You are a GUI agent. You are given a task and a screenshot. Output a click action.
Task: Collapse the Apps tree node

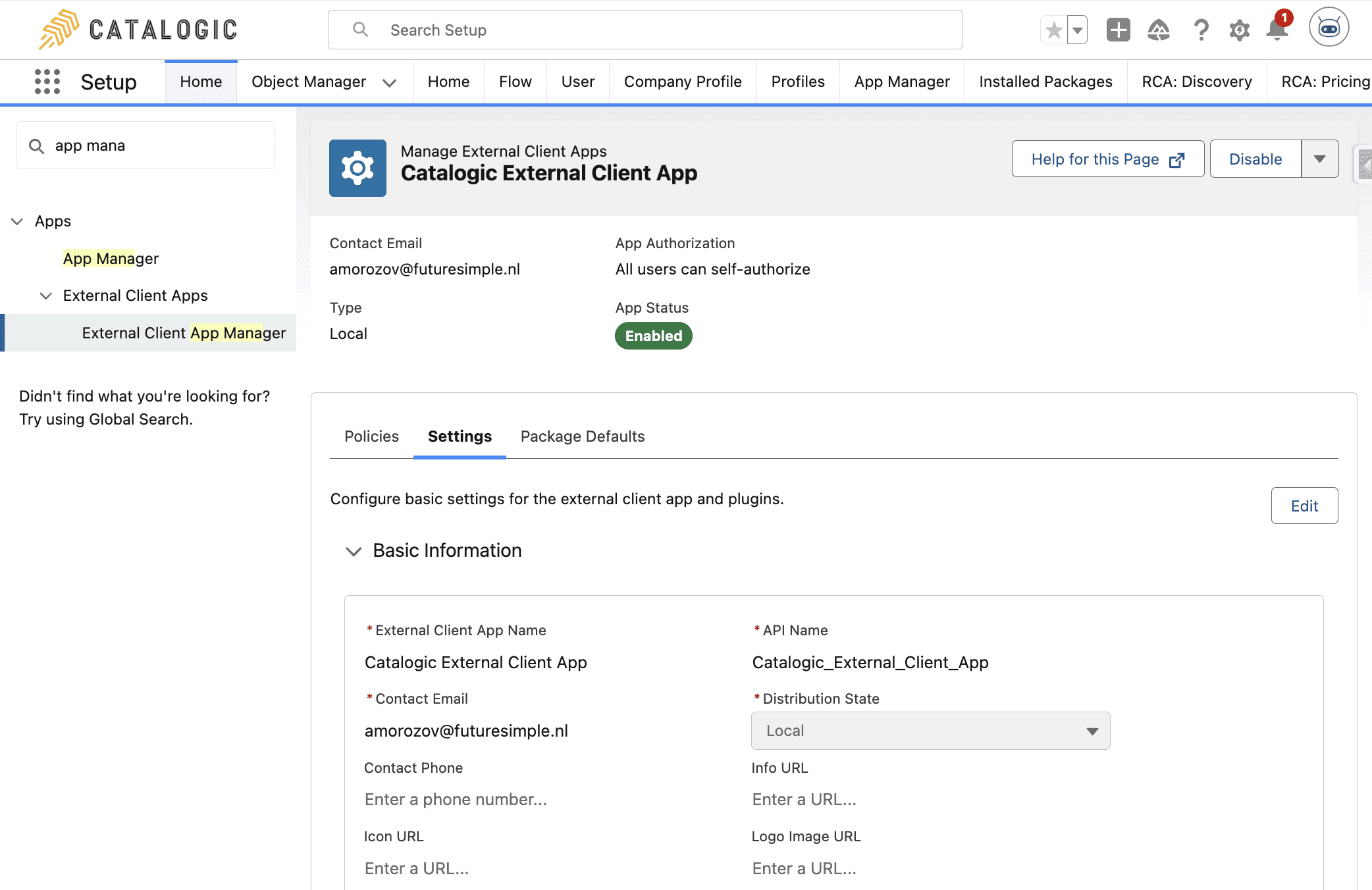pyautogui.click(x=18, y=221)
